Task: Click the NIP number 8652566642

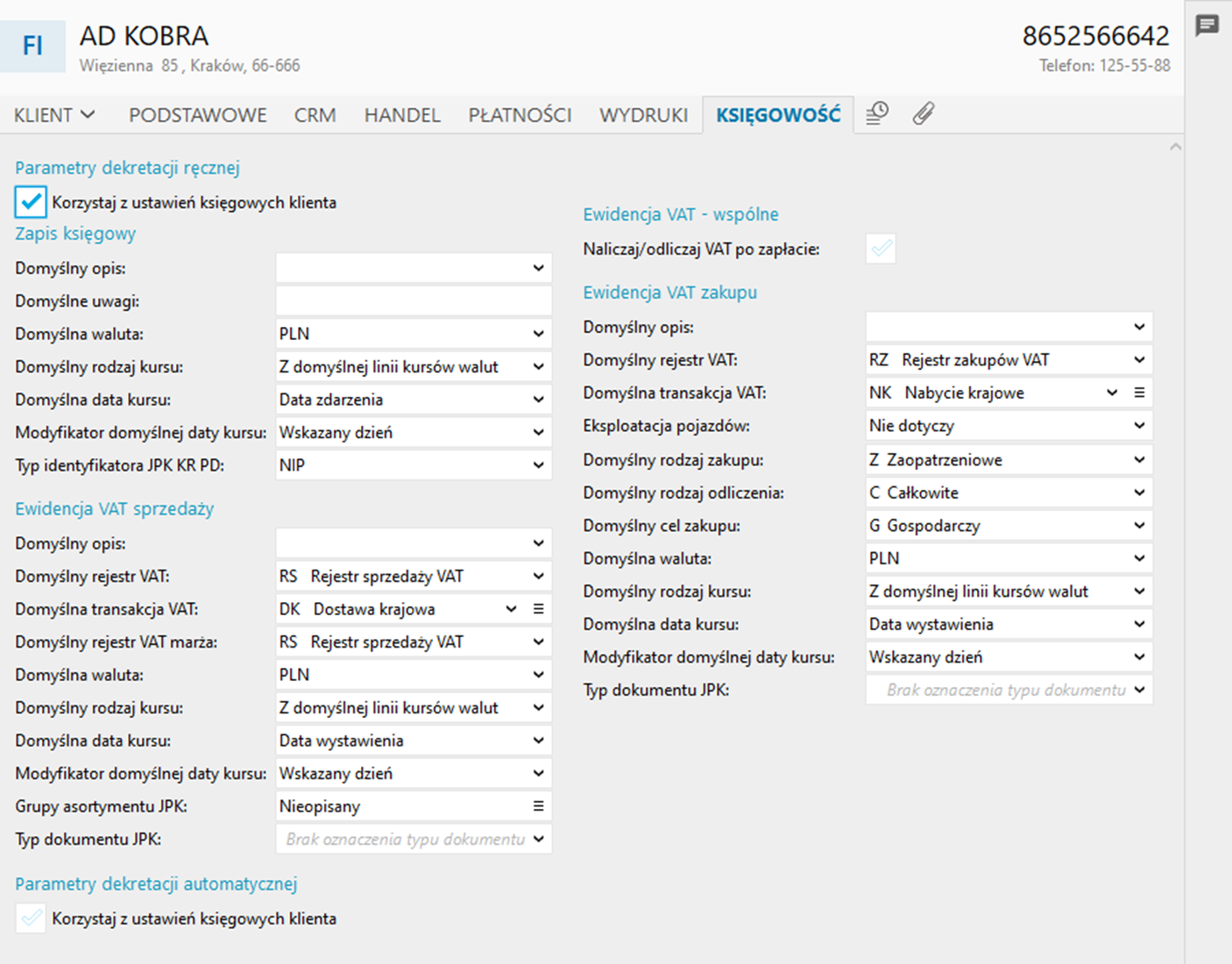Action: 1095,36
